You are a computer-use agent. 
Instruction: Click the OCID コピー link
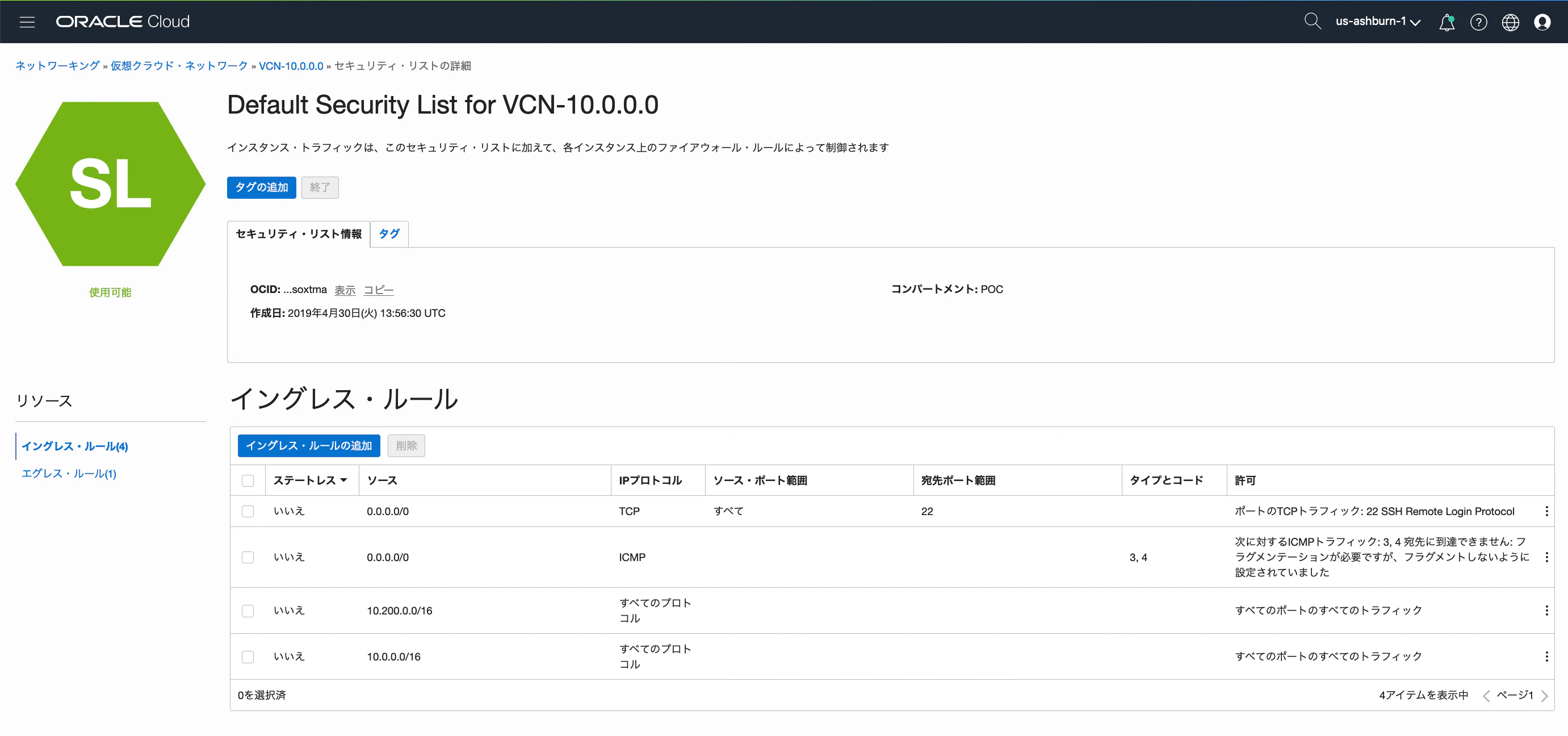pyautogui.click(x=379, y=290)
